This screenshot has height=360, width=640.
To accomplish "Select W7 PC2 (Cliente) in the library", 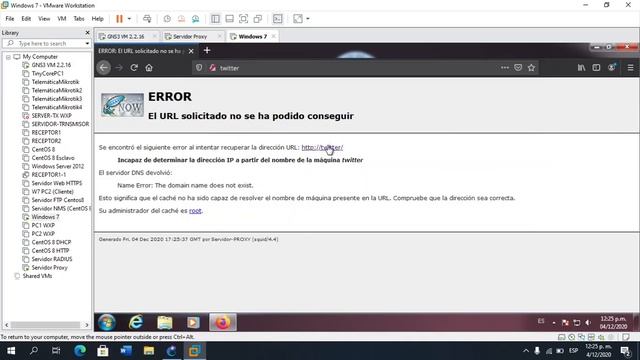I will coord(53,191).
